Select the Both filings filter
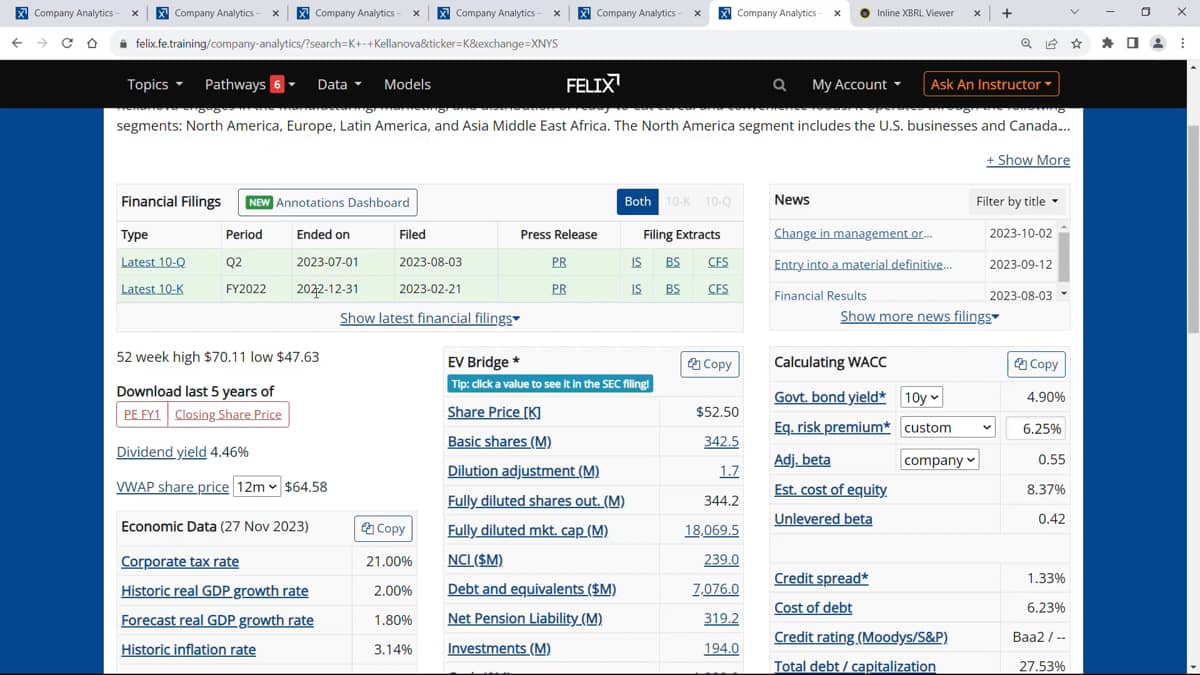 click(638, 201)
